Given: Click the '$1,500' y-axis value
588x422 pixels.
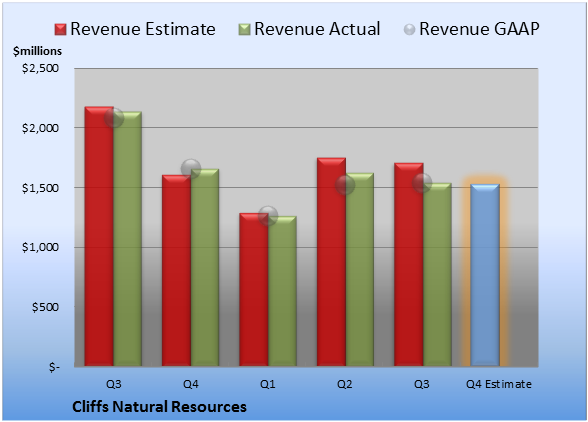Looking at the screenshot, I should click(40, 188).
